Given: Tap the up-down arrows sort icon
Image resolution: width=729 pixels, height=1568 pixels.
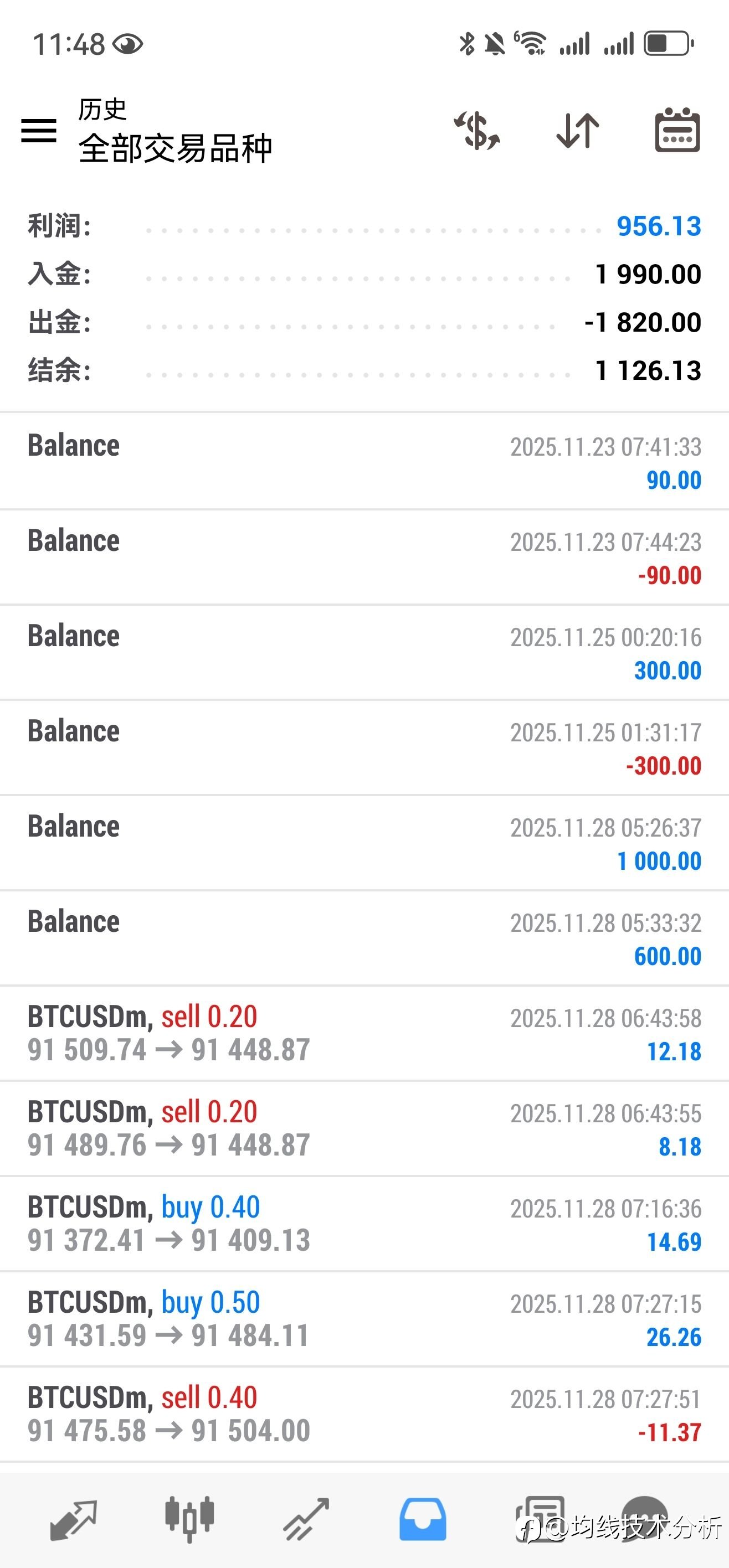Looking at the screenshot, I should 577,130.
